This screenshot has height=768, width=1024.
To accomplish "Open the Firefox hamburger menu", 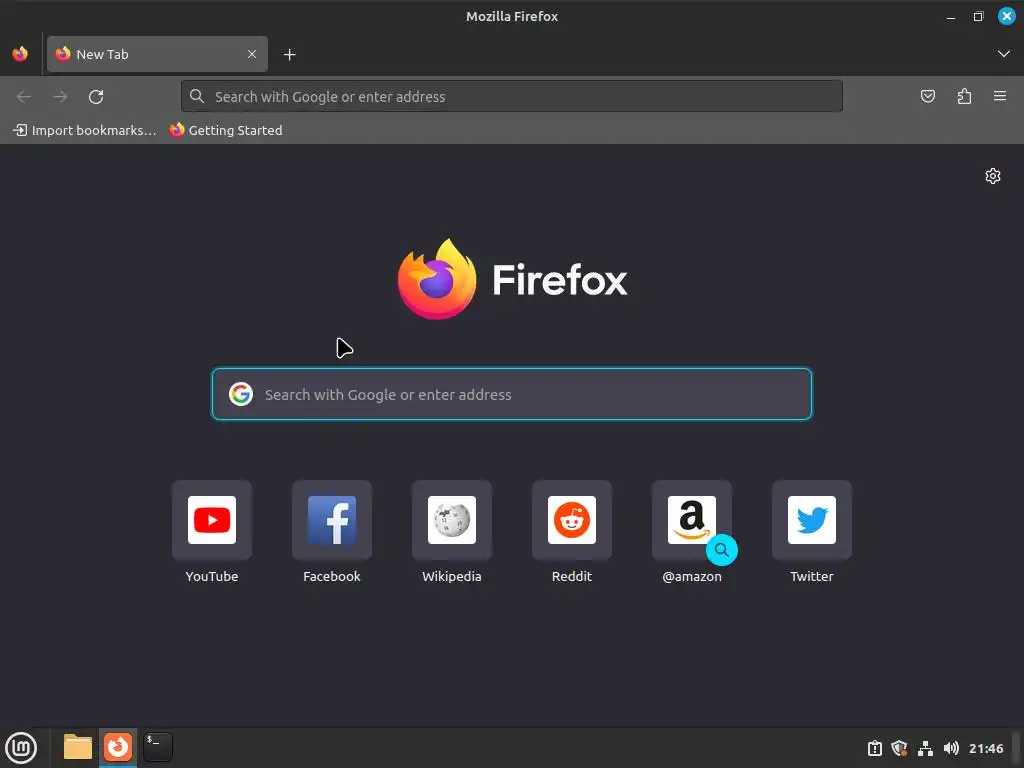I will (1000, 97).
